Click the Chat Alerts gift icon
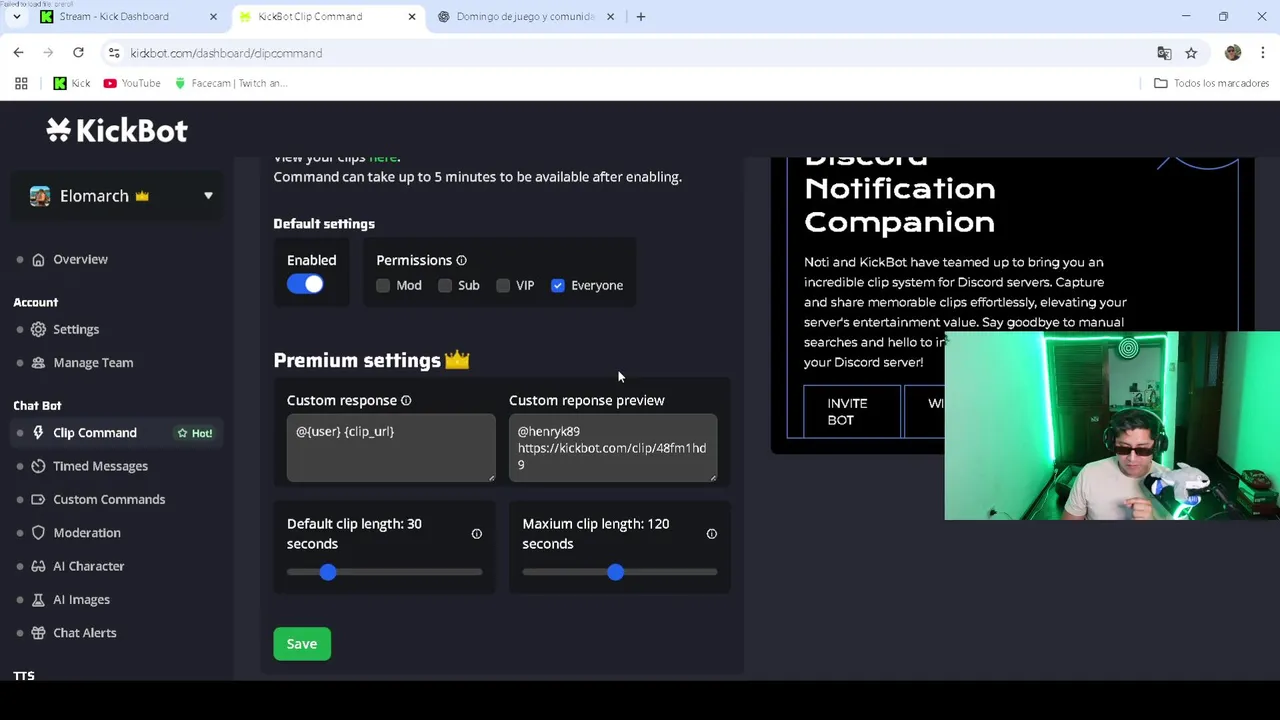The width and height of the screenshot is (1280, 720). pos(38,633)
